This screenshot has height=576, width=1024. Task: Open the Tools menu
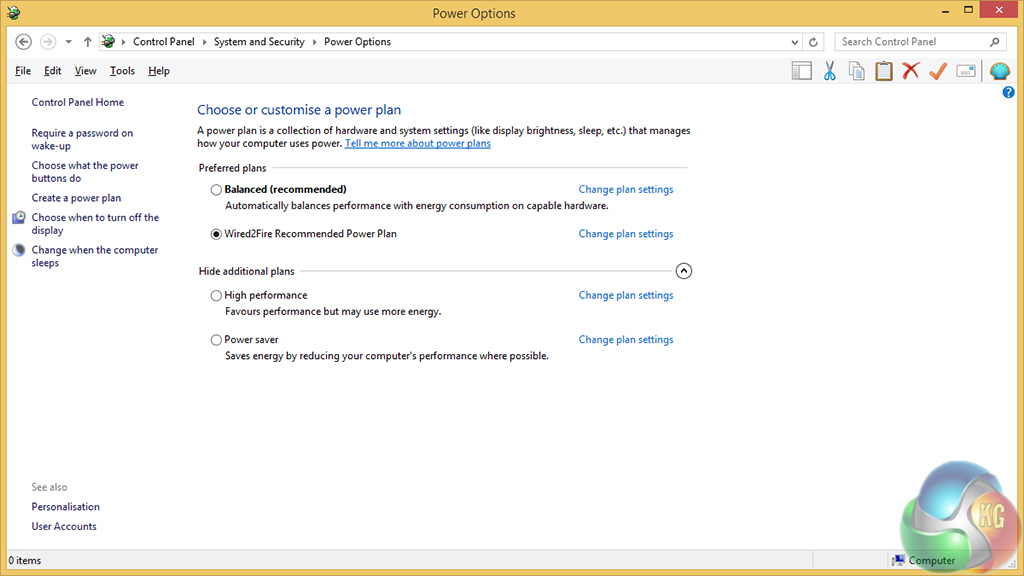pyautogui.click(x=122, y=71)
